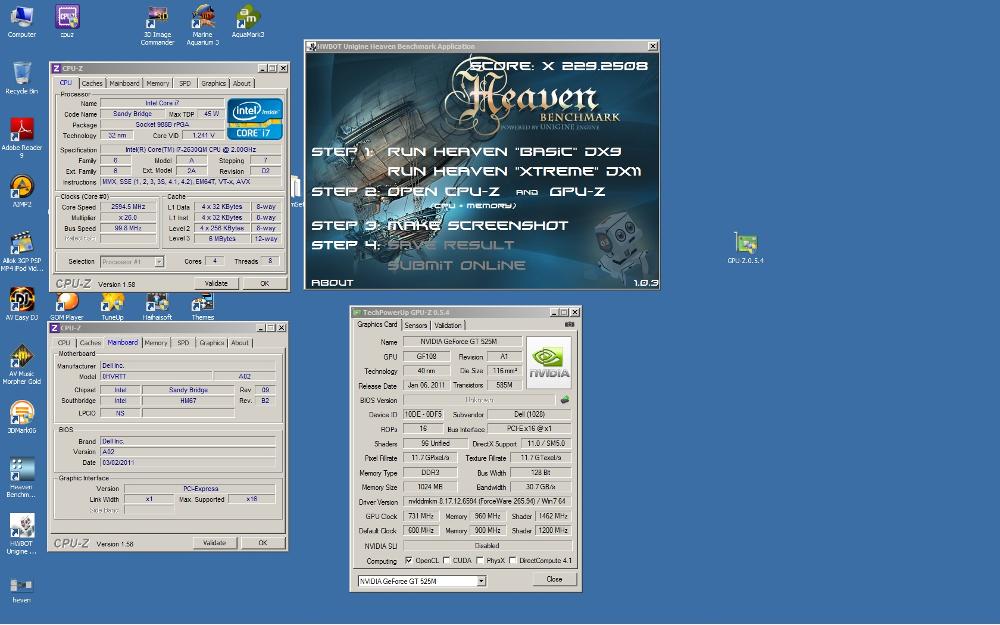Open the cpuz desktop shortcut
The image size is (1000, 625).
coord(67,22)
